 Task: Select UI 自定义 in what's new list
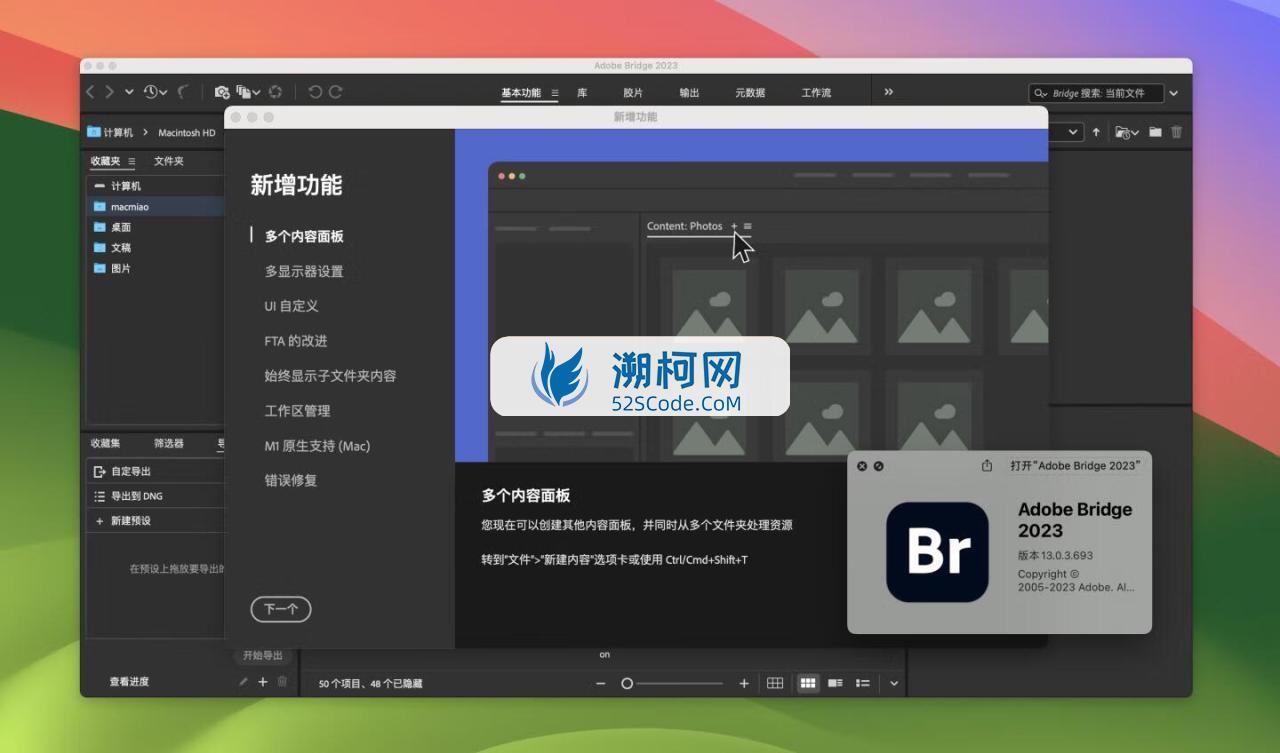click(291, 306)
